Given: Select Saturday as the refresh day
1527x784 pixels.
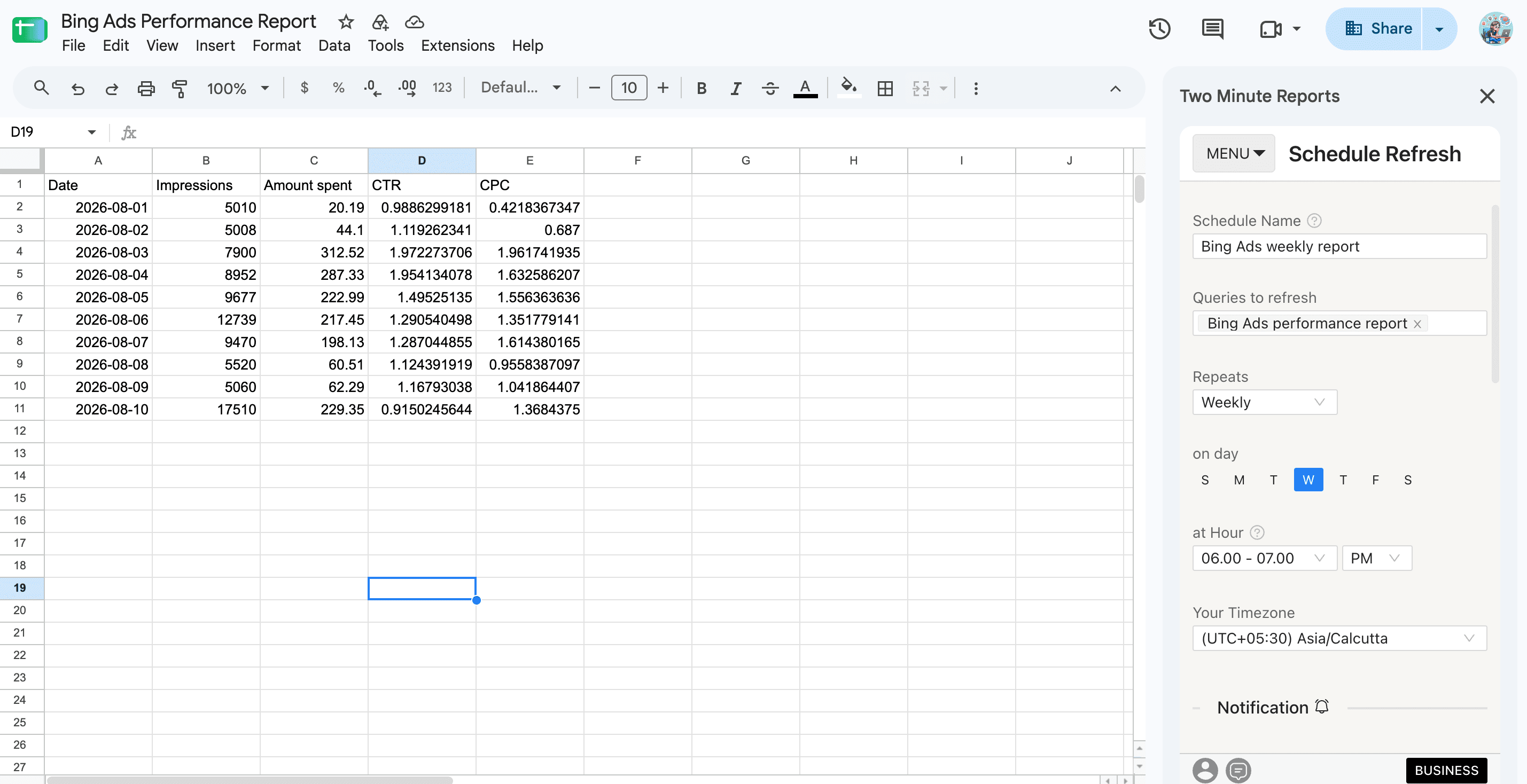Looking at the screenshot, I should [1408, 480].
